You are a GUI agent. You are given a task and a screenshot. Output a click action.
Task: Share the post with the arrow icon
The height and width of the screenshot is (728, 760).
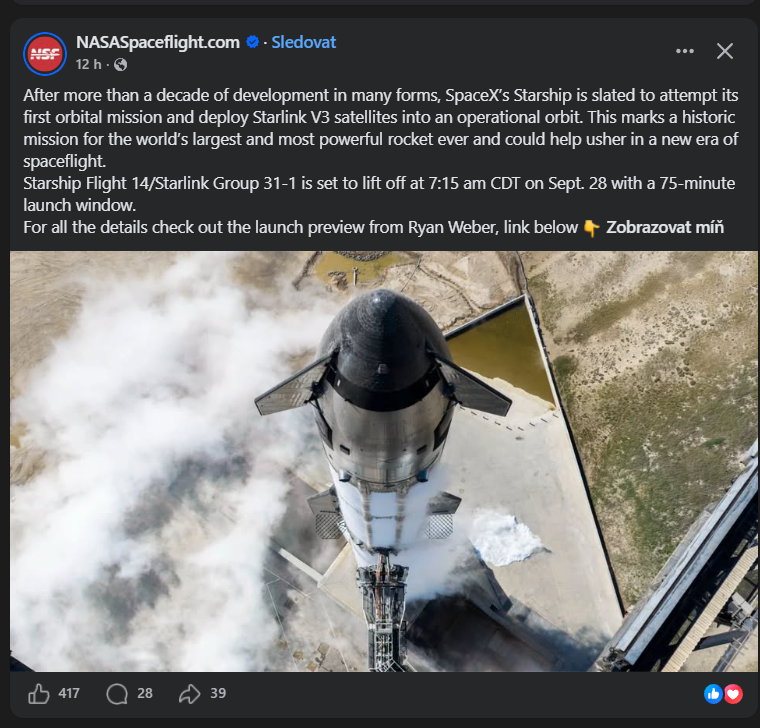[x=190, y=694]
